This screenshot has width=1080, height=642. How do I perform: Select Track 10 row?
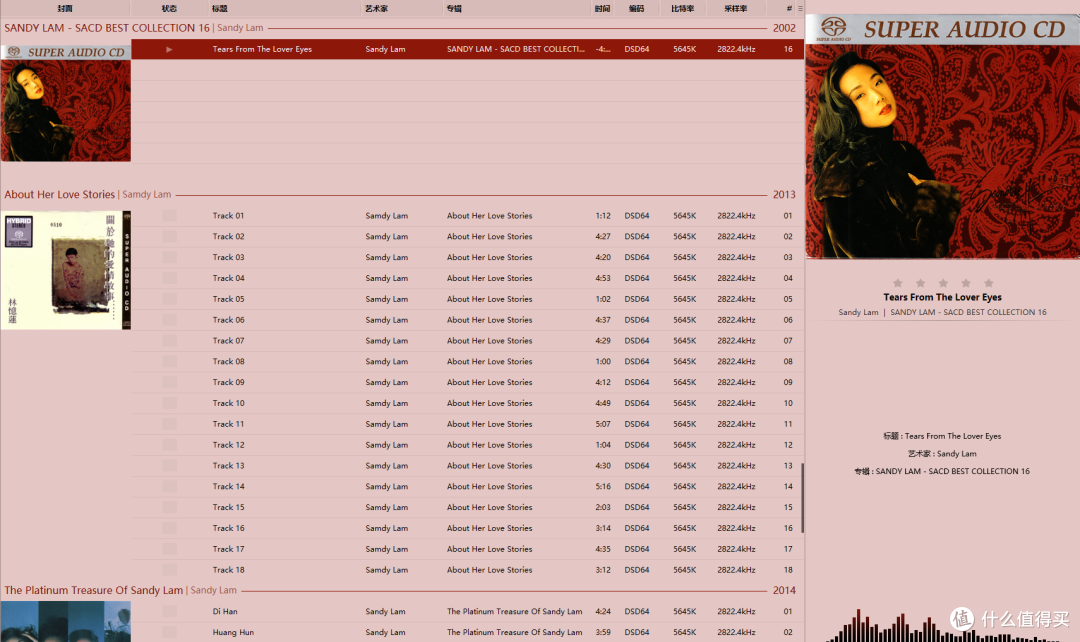(467, 403)
